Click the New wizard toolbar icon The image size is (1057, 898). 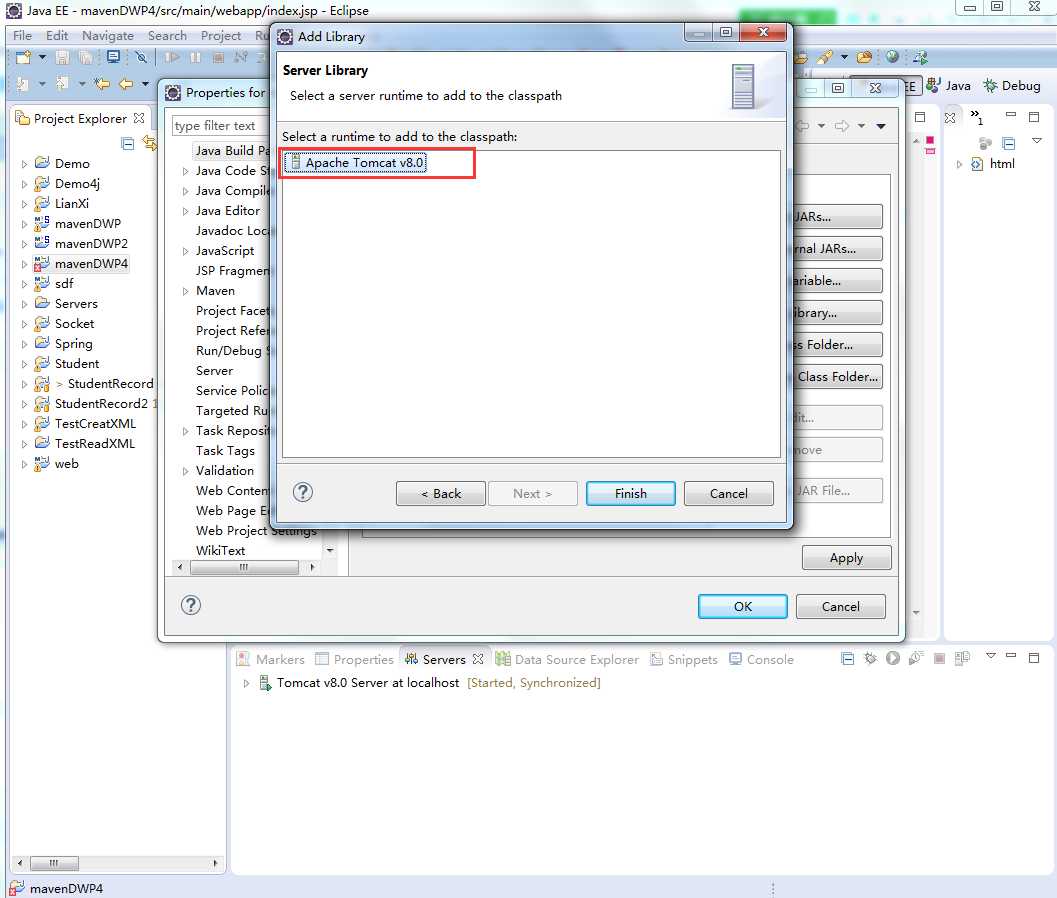(x=24, y=57)
